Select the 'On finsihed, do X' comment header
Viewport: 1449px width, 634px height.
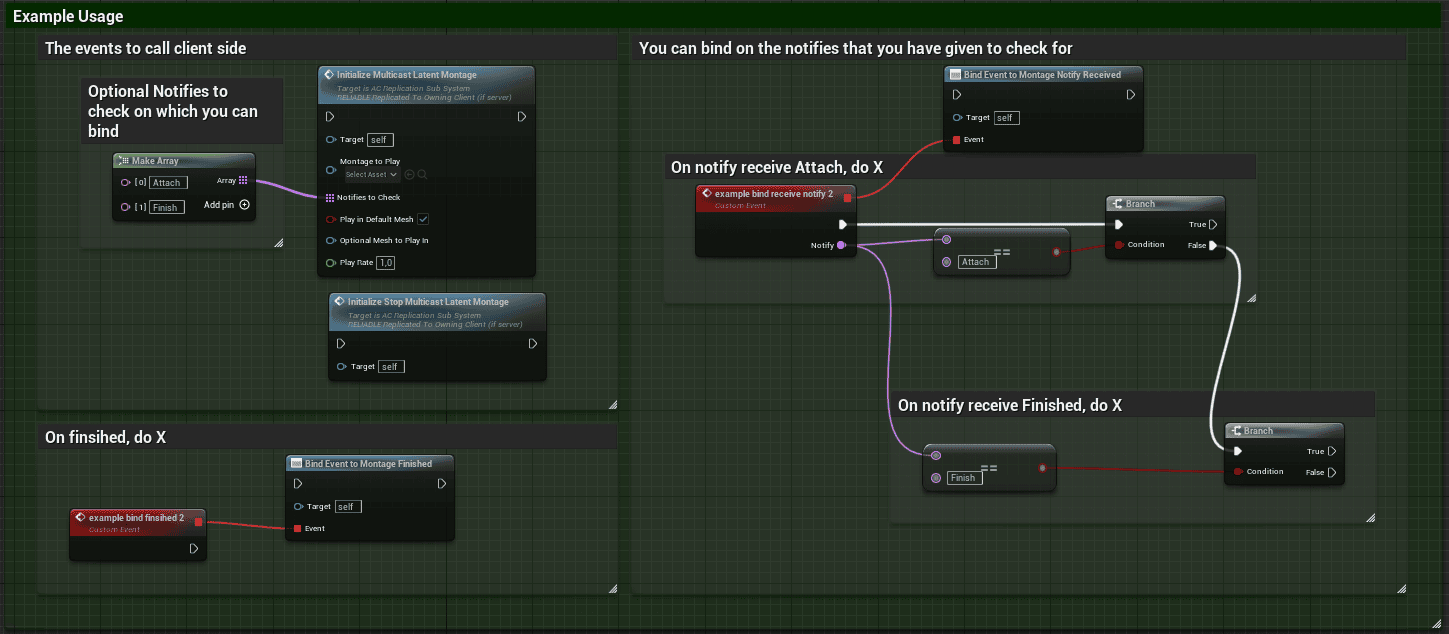coord(326,437)
